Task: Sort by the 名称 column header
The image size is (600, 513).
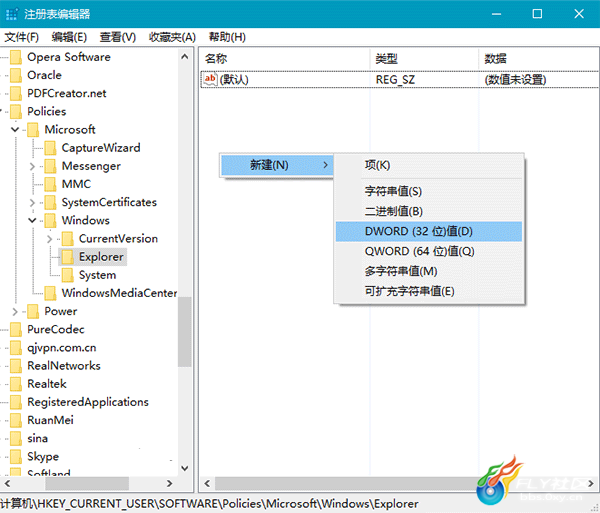Action: 285,59
